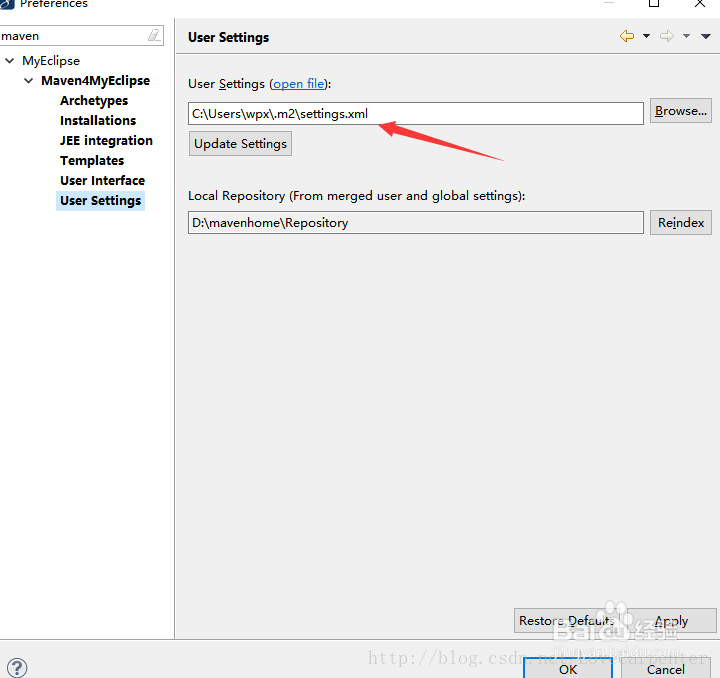
Task: Open the help question mark icon
Action: 17,667
